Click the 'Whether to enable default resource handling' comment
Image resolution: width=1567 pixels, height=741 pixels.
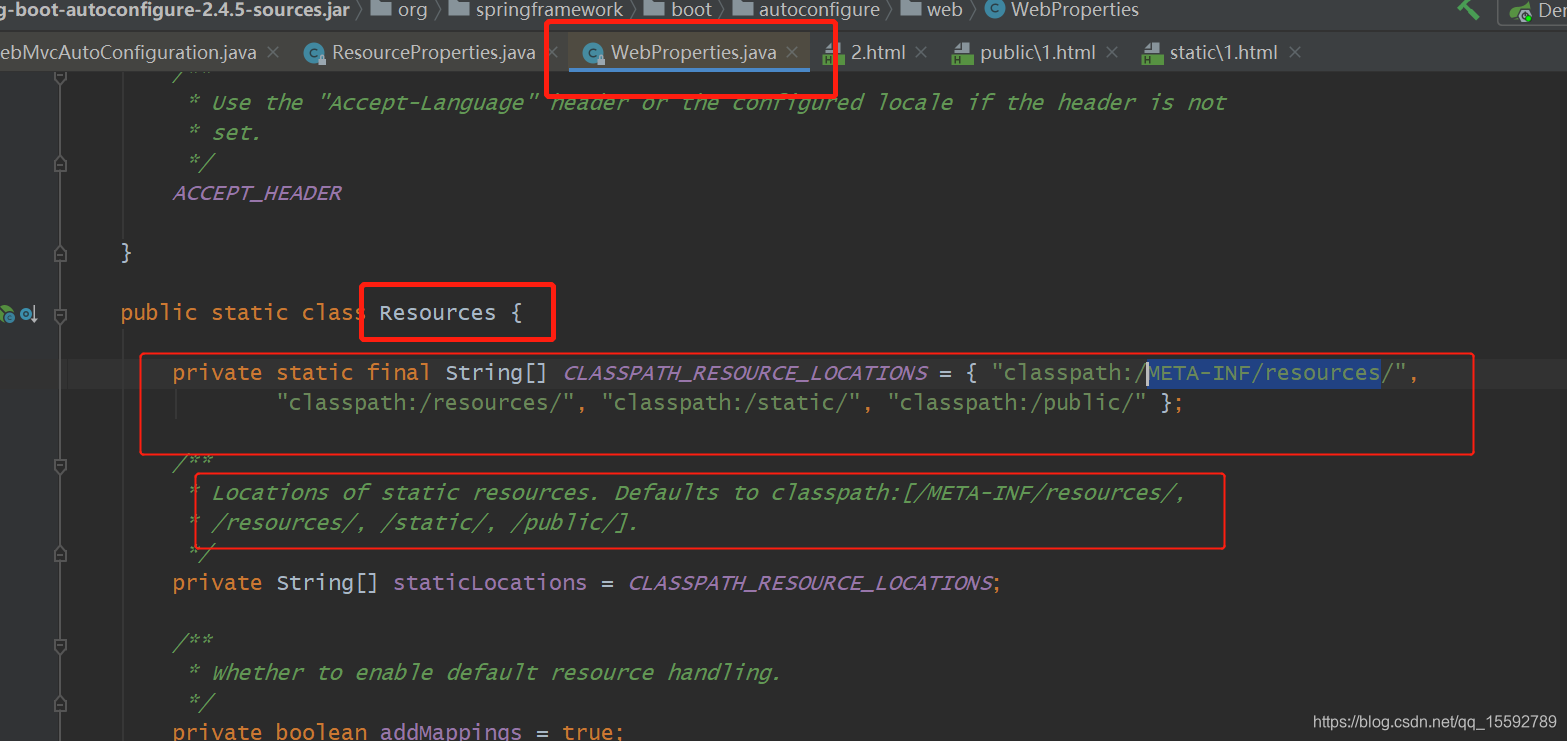tap(496, 673)
